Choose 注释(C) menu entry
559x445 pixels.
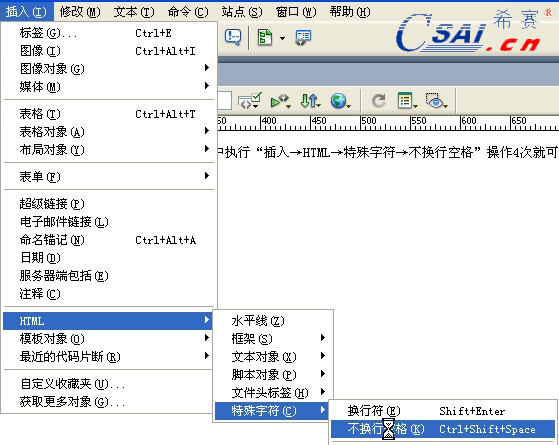(109, 293)
